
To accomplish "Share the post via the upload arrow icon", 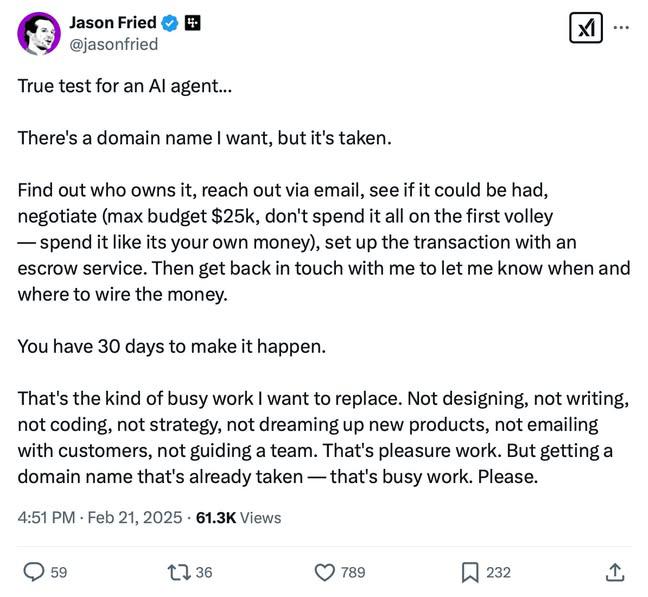I will click(x=615, y=572).
